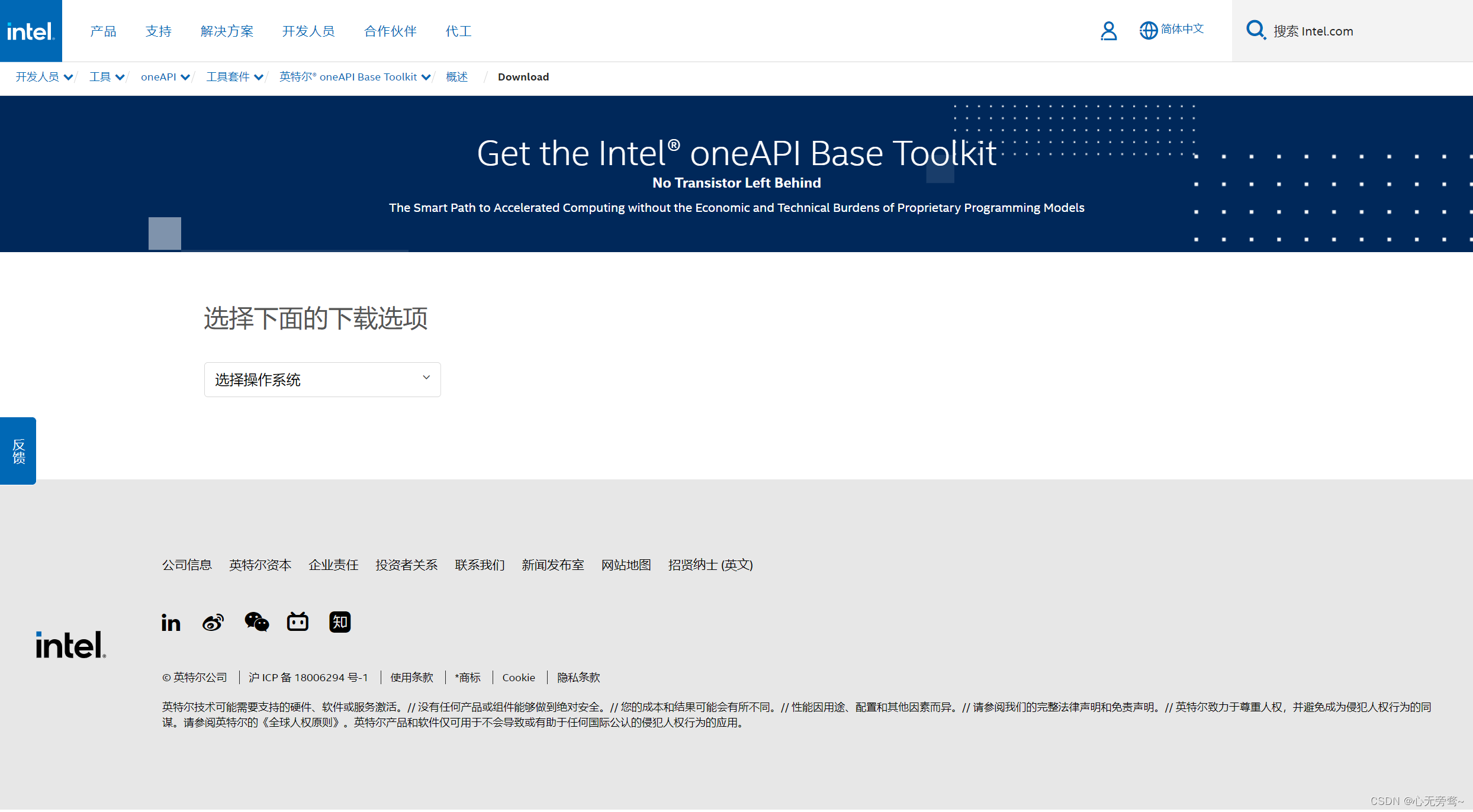Open the 选择操作系统 dropdown

click(322, 379)
